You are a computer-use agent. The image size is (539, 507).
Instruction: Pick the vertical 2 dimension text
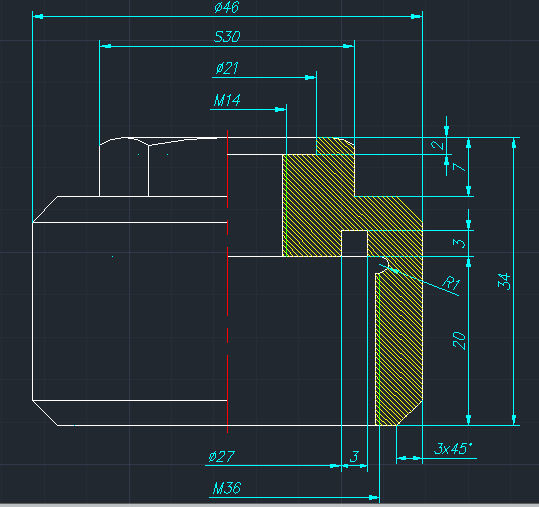click(x=437, y=145)
